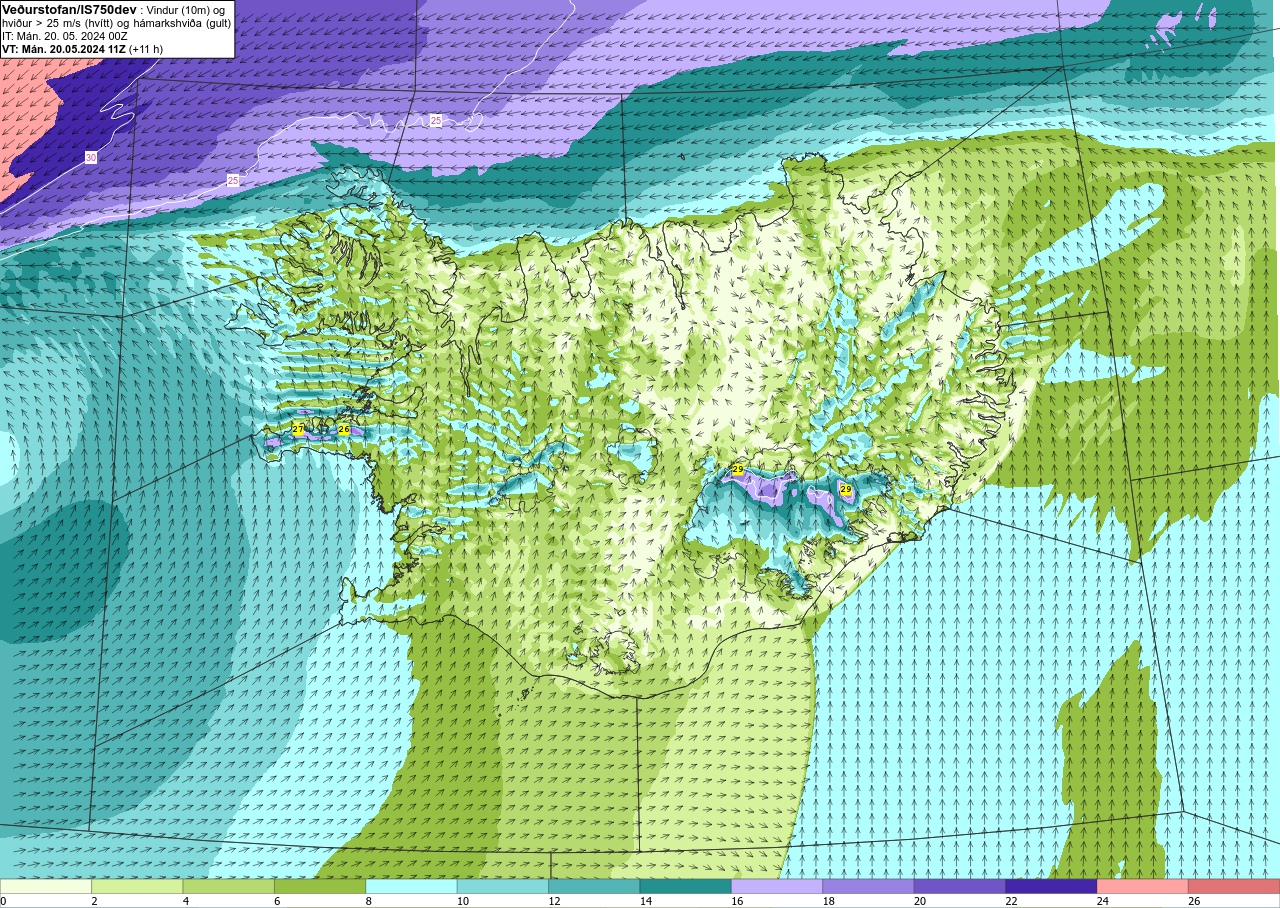This screenshot has width=1280, height=908.
Task: Click the dark indigo 22–24 legend swatch
Action: tap(1051, 886)
